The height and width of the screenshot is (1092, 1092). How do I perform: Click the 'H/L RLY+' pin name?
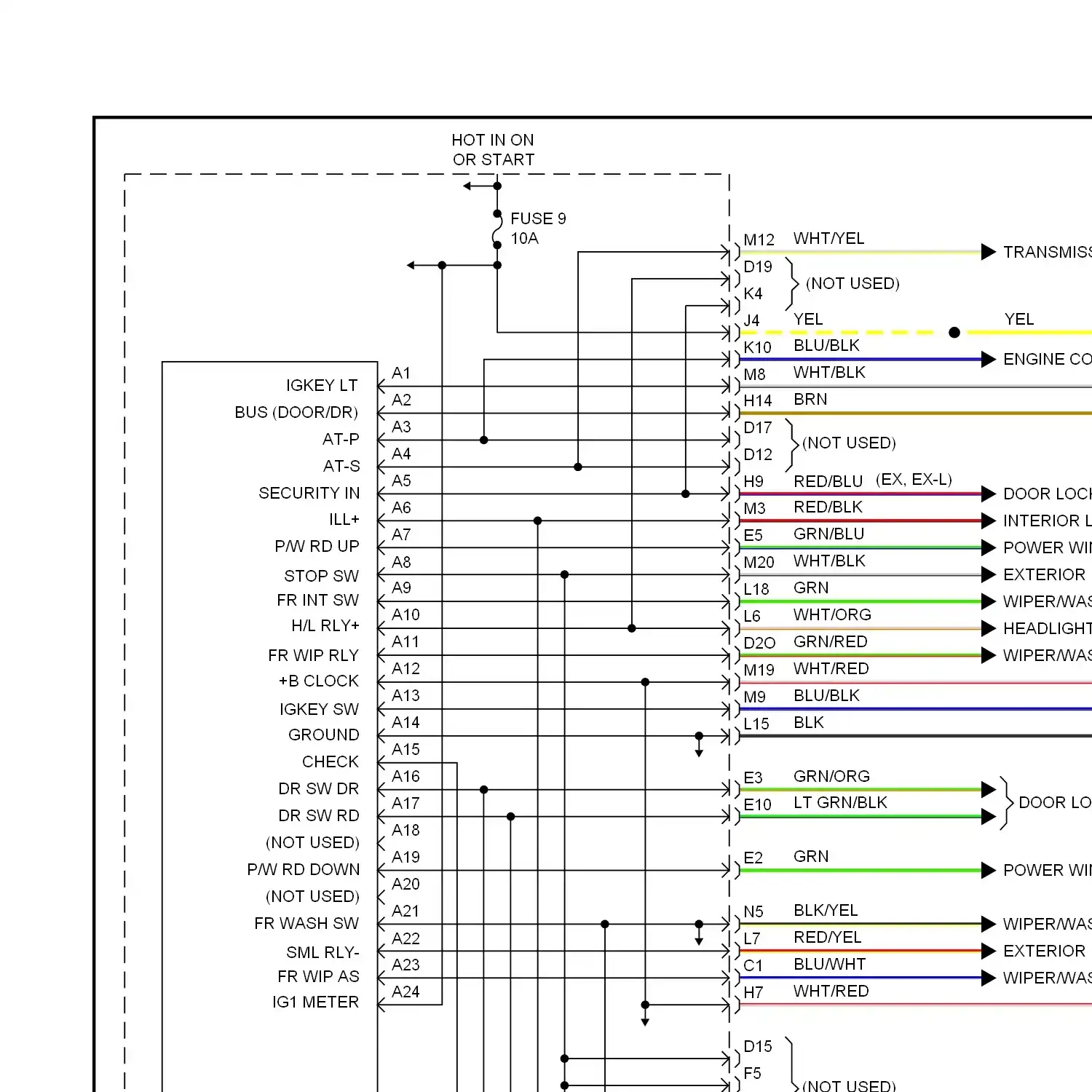pos(325,625)
